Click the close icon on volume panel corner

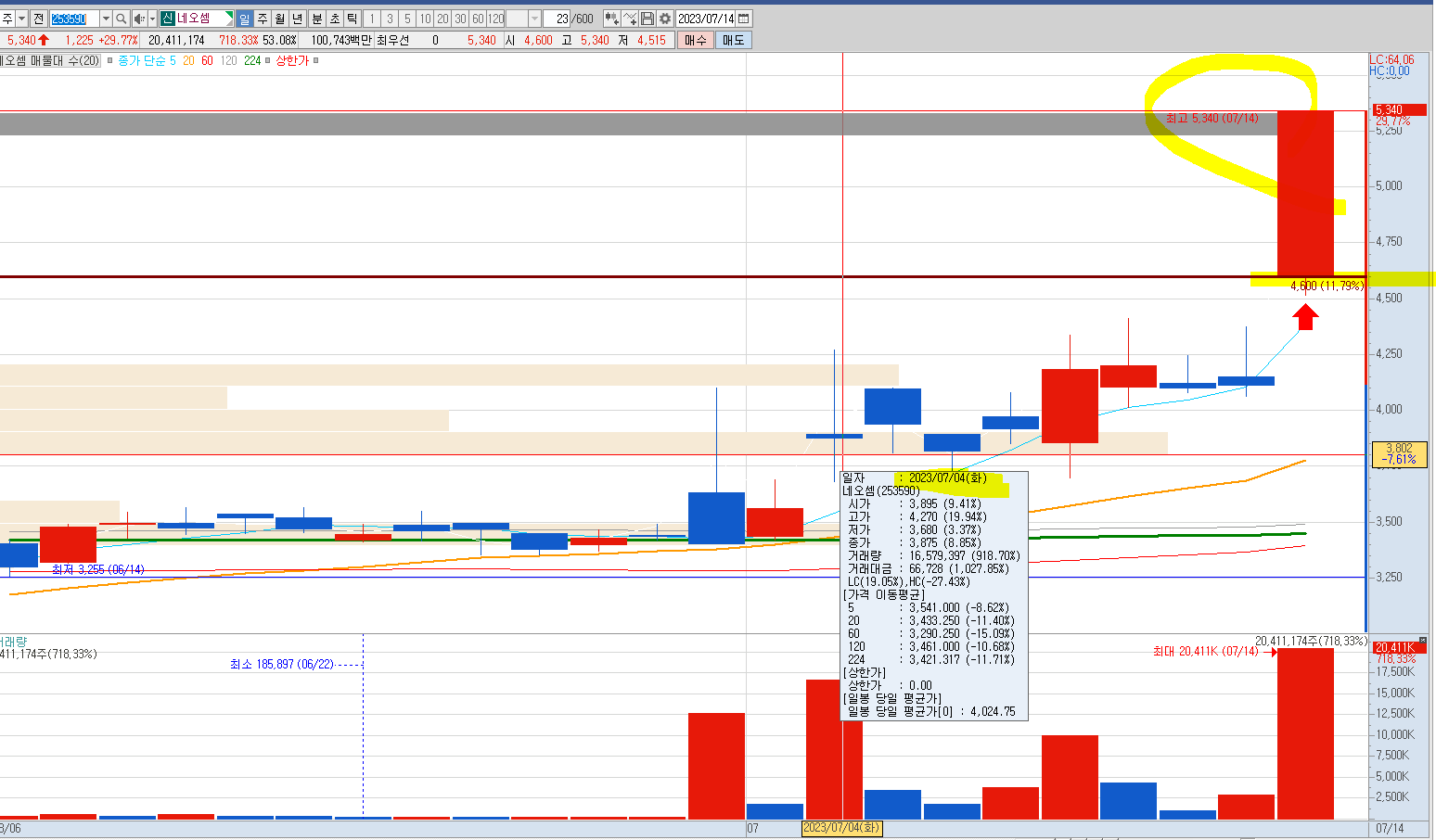point(1423,641)
